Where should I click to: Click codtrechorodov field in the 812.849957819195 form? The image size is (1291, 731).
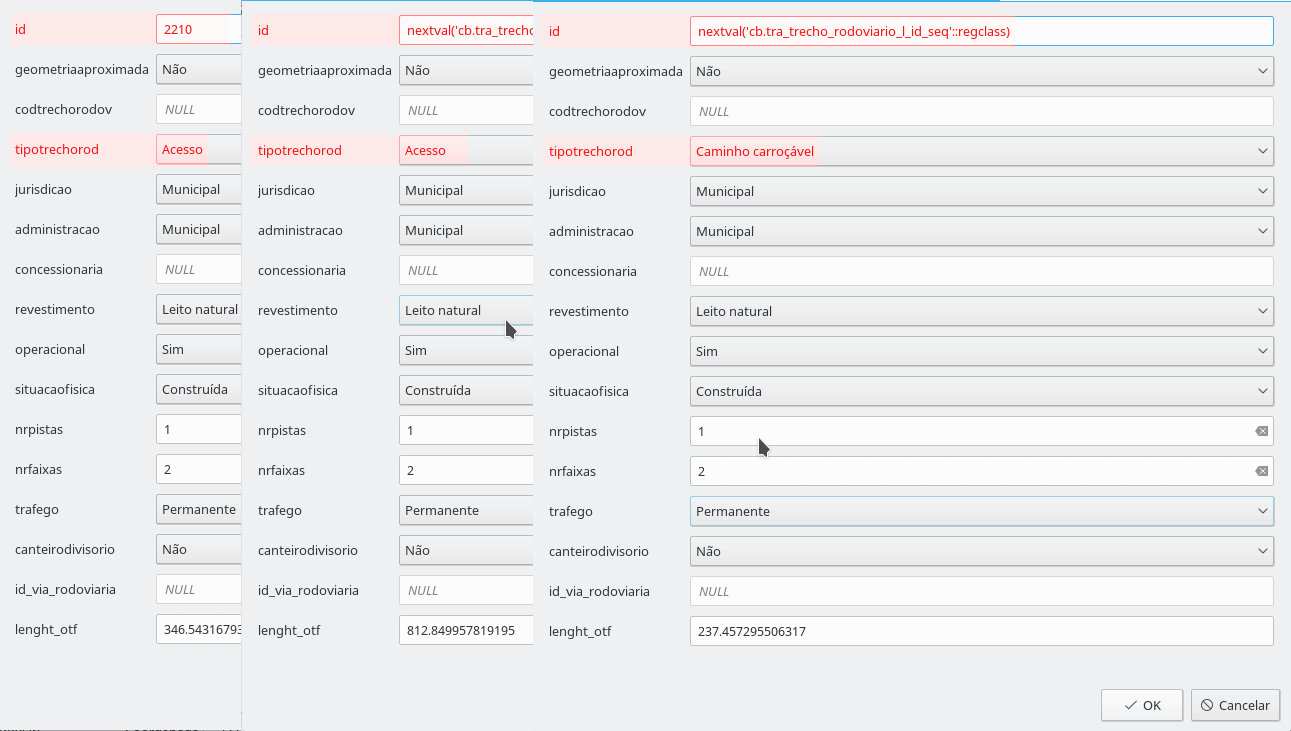(466, 110)
